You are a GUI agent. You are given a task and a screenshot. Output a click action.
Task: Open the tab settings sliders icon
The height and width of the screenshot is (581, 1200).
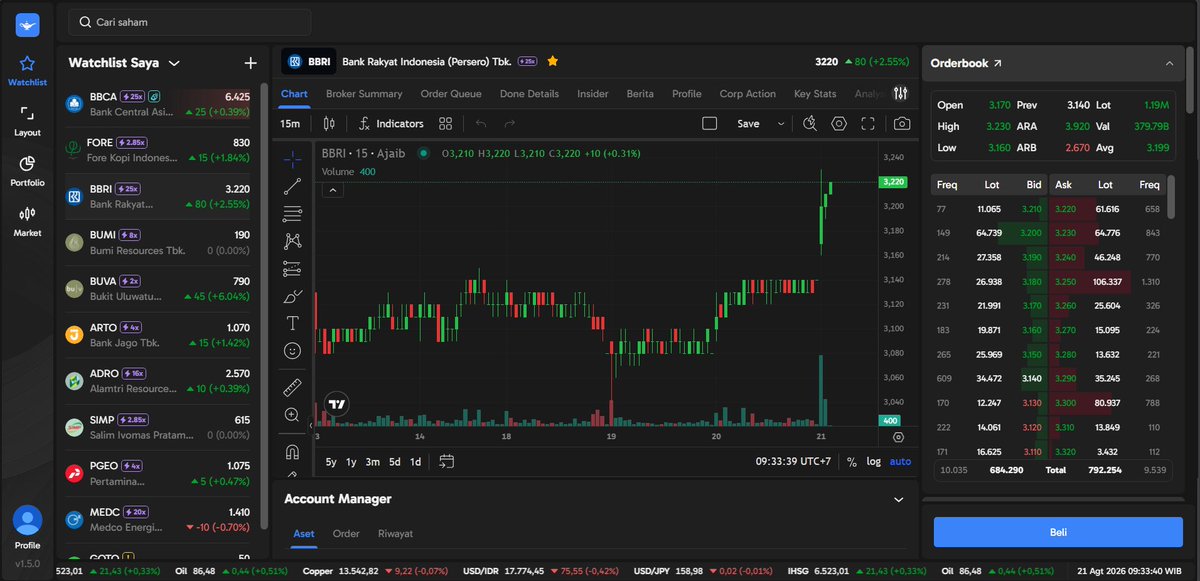click(901, 93)
